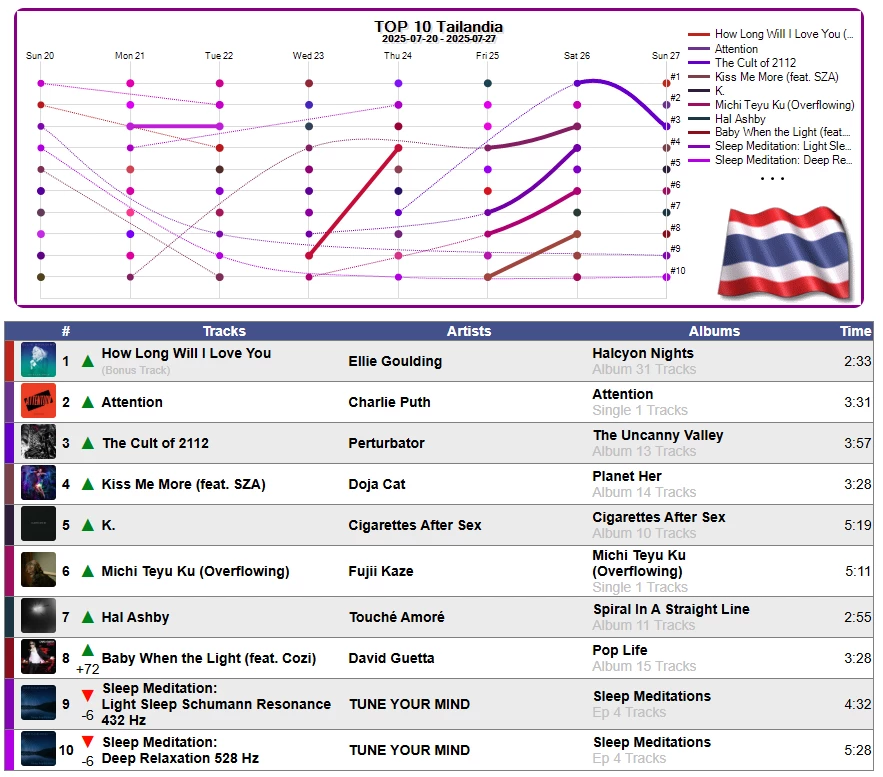Viewport: 883px width, 777px height.
Task: Open artist Ellie Goulding
Action: [x=395, y=361]
